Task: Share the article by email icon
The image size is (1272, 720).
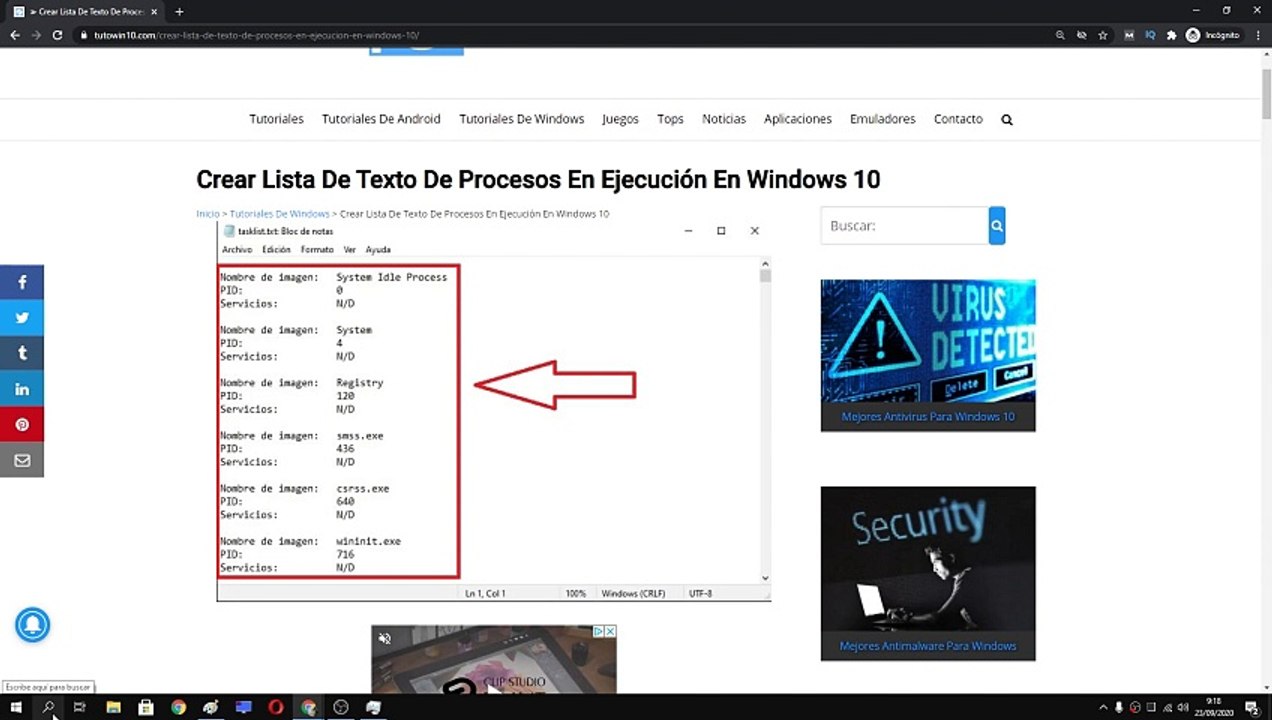Action: coord(22,460)
